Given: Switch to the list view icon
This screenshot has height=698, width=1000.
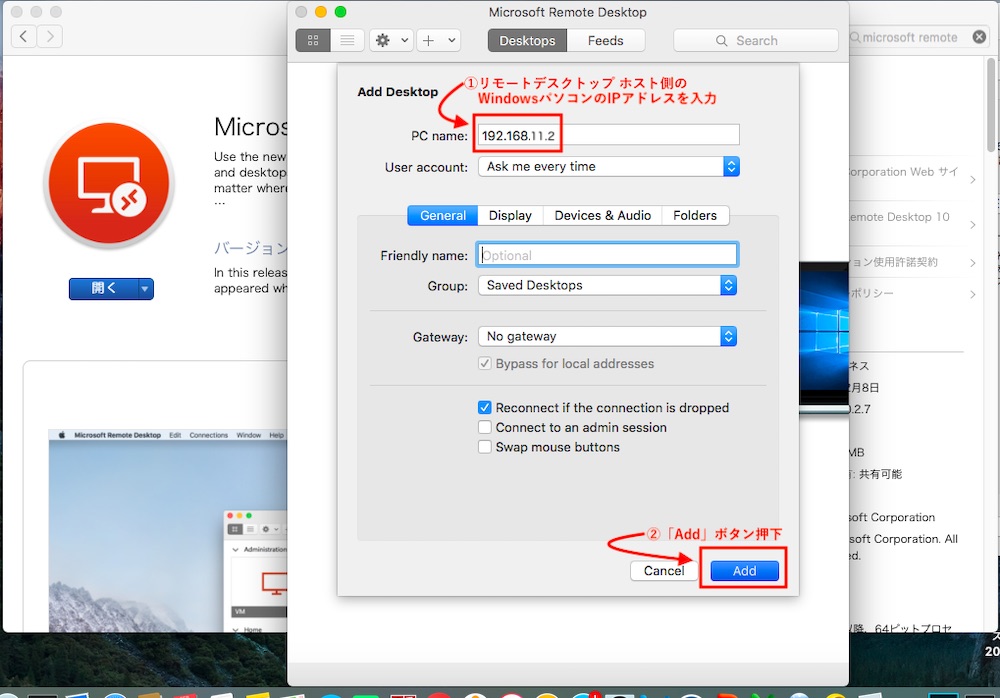Looking at the screenshot, I should [x=347, y=40].
